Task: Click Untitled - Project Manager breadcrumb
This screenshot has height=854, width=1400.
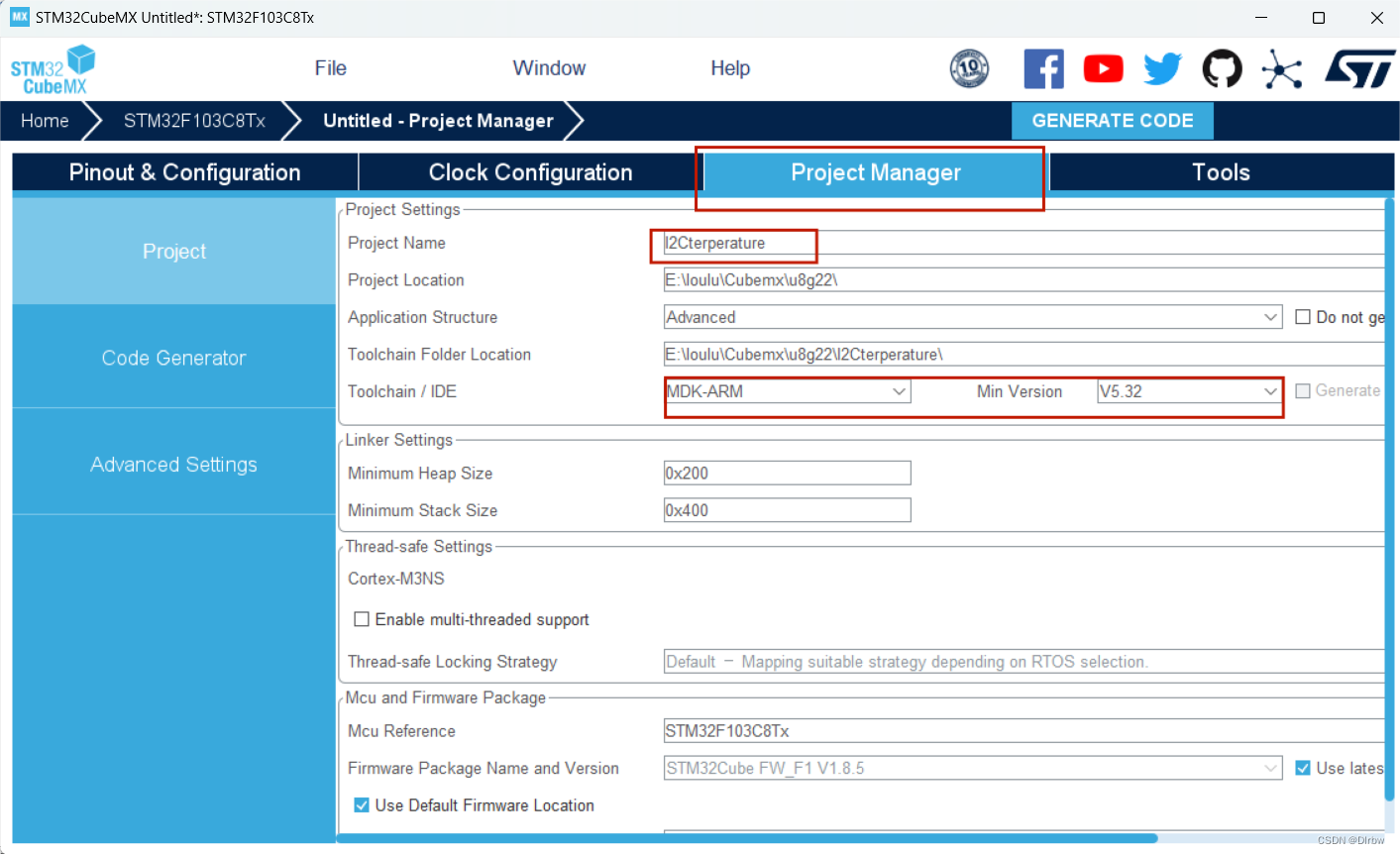Action: pyautogui.click(x=438, y=121)
